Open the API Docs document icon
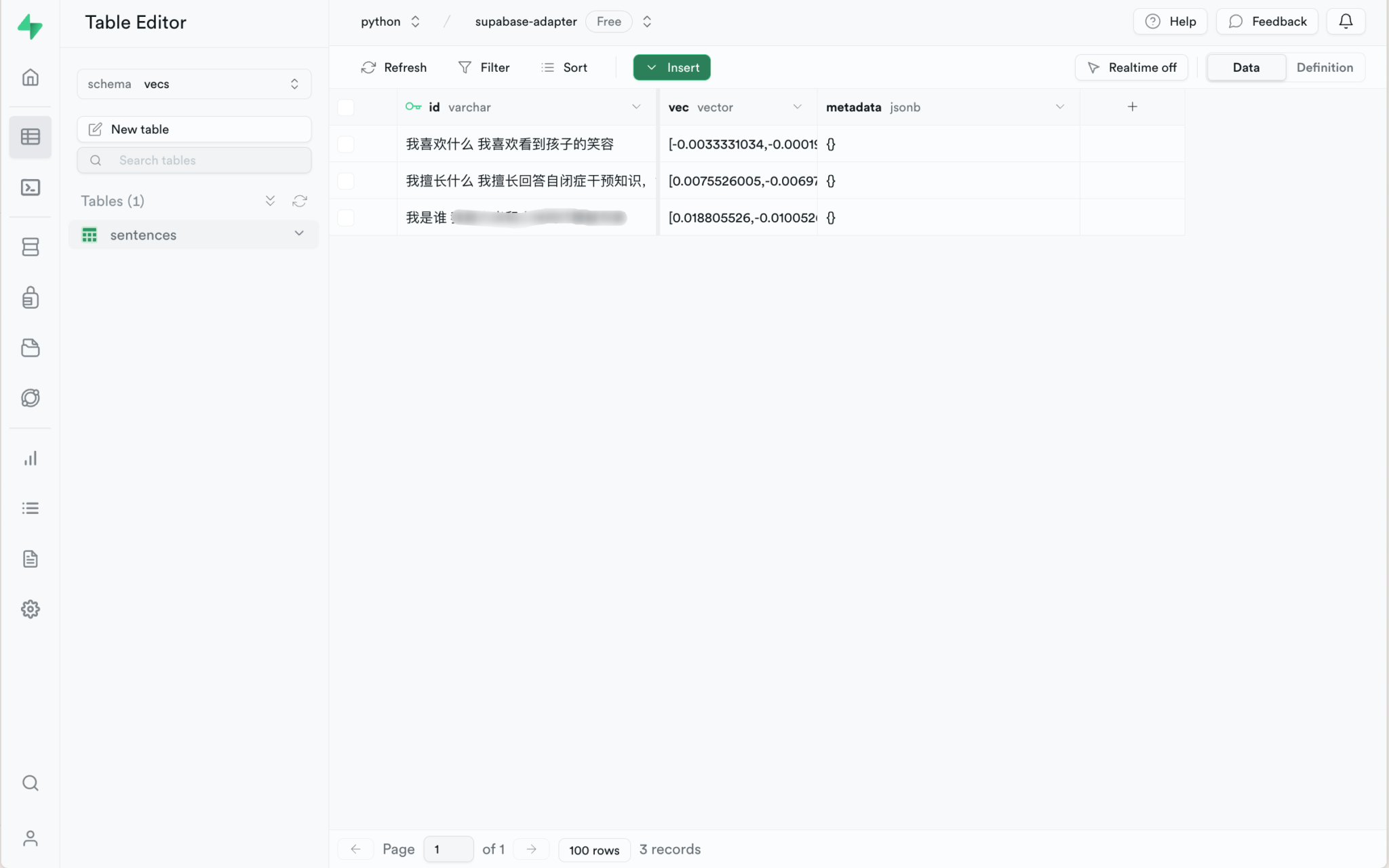Image resolution: width=1389 pixels, height=868 pixels. point(31,559)
